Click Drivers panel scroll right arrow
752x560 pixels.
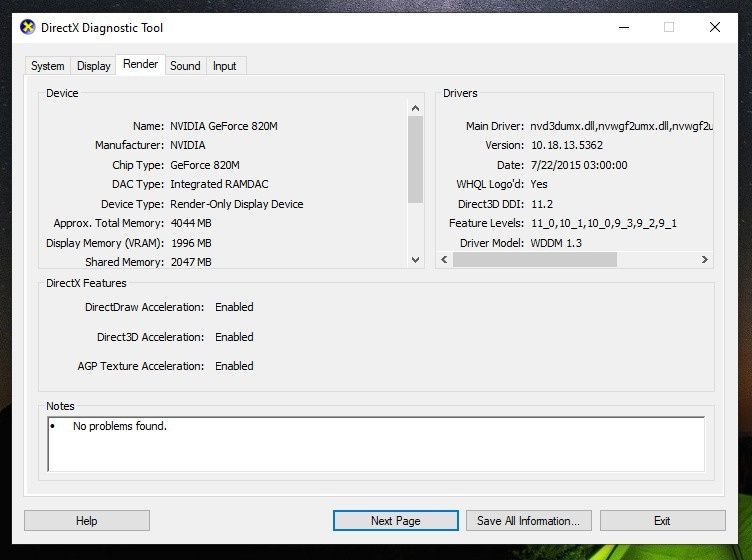705,259
